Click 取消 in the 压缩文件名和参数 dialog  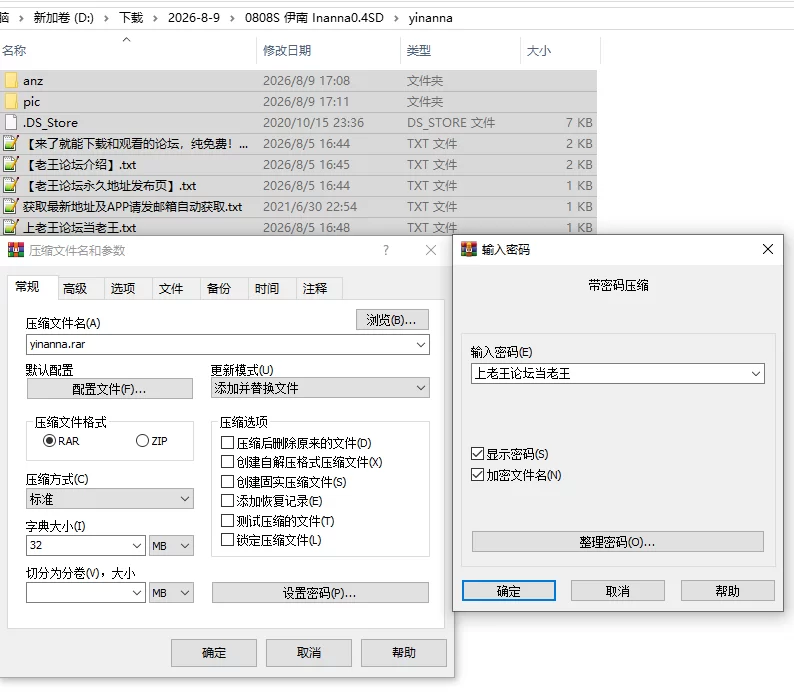pos(309,653)
